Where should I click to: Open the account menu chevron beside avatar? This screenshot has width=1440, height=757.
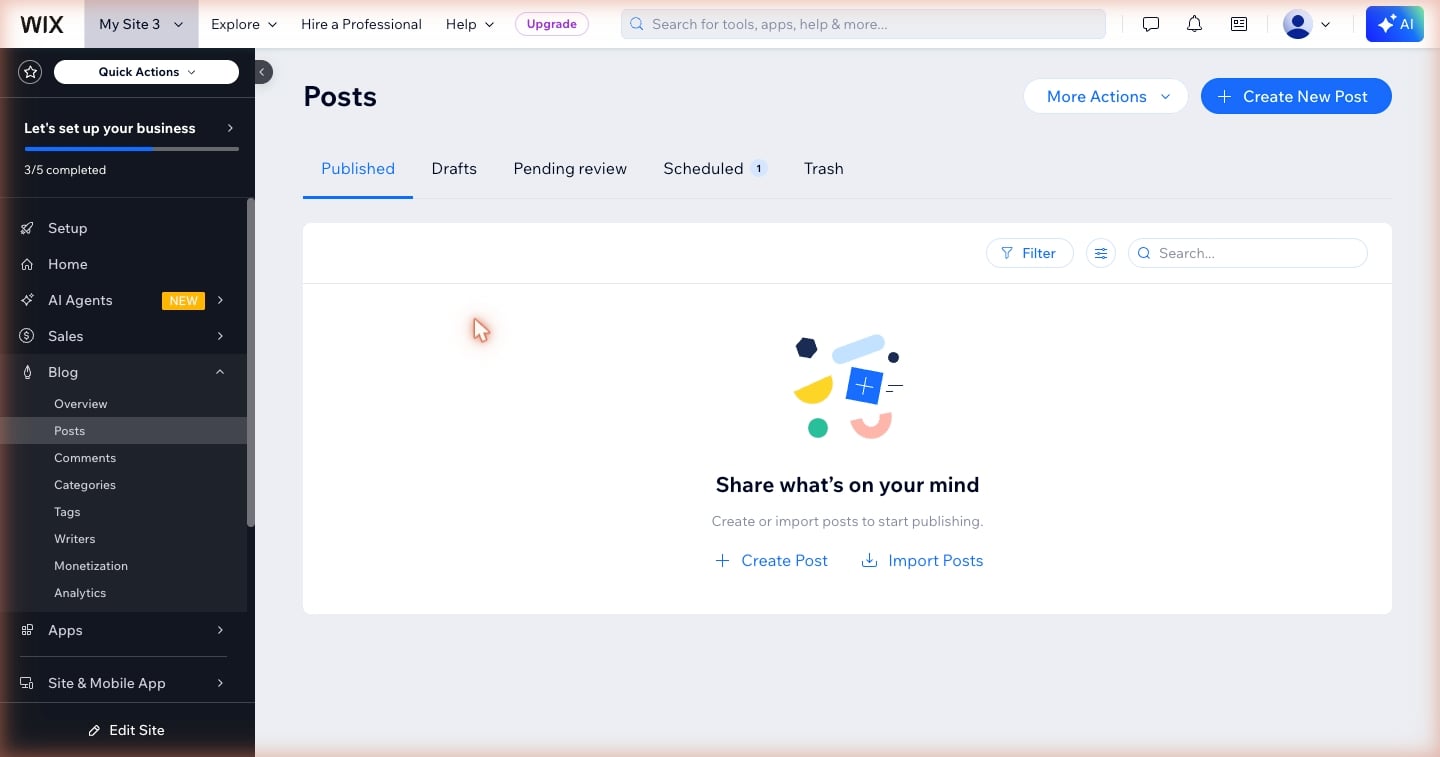[x=1326, y=25]
